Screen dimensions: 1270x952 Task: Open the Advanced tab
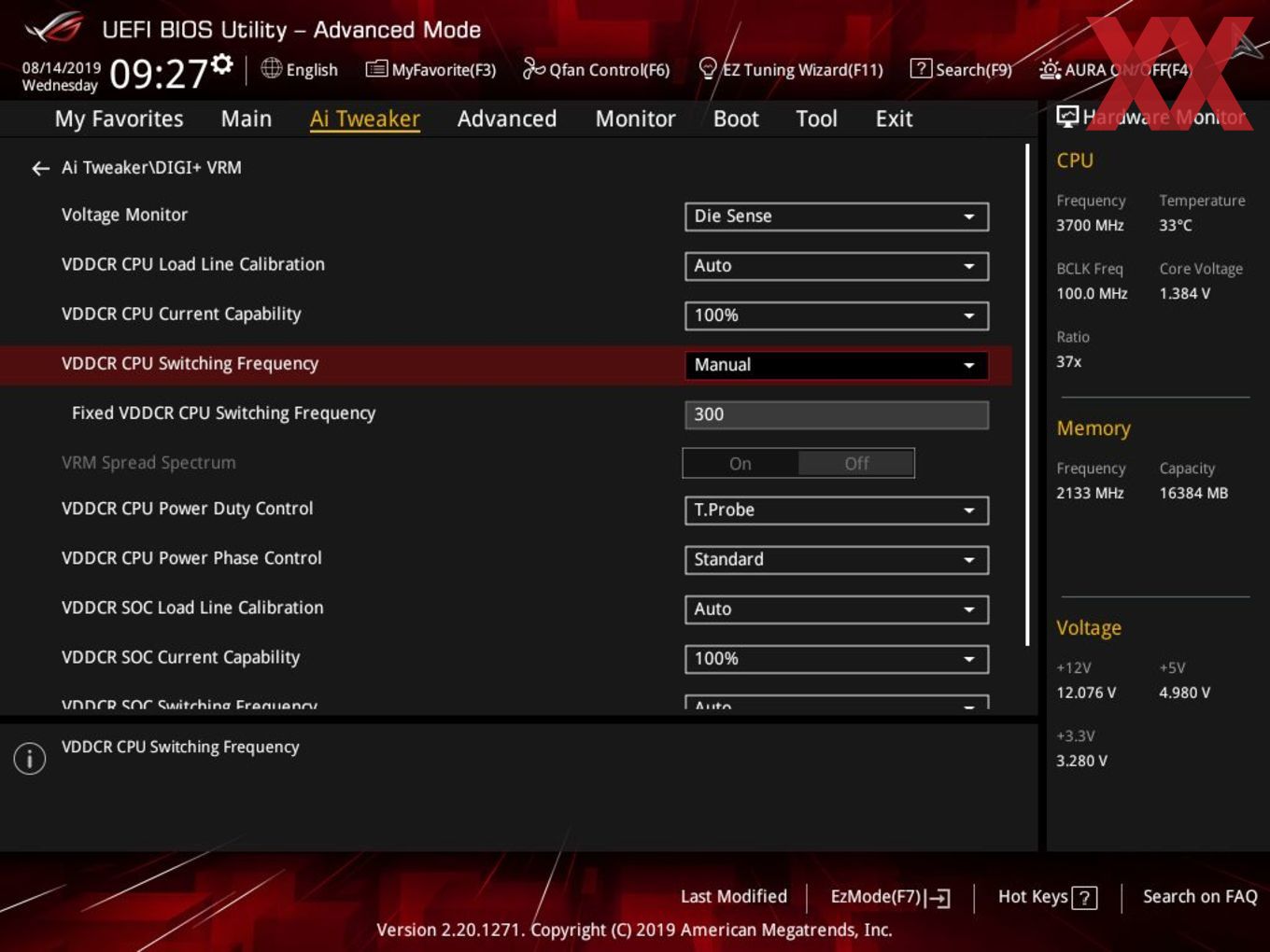507,119
